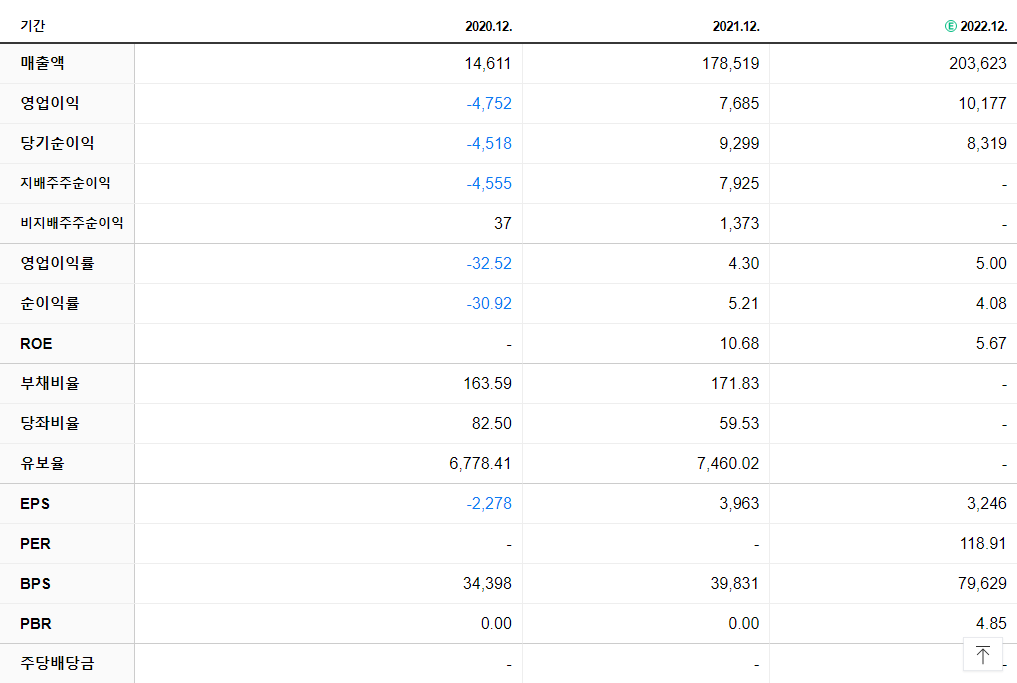Click the EPS row label
This screenshot has width=1017, height=683.
click(x=35, y=503)
